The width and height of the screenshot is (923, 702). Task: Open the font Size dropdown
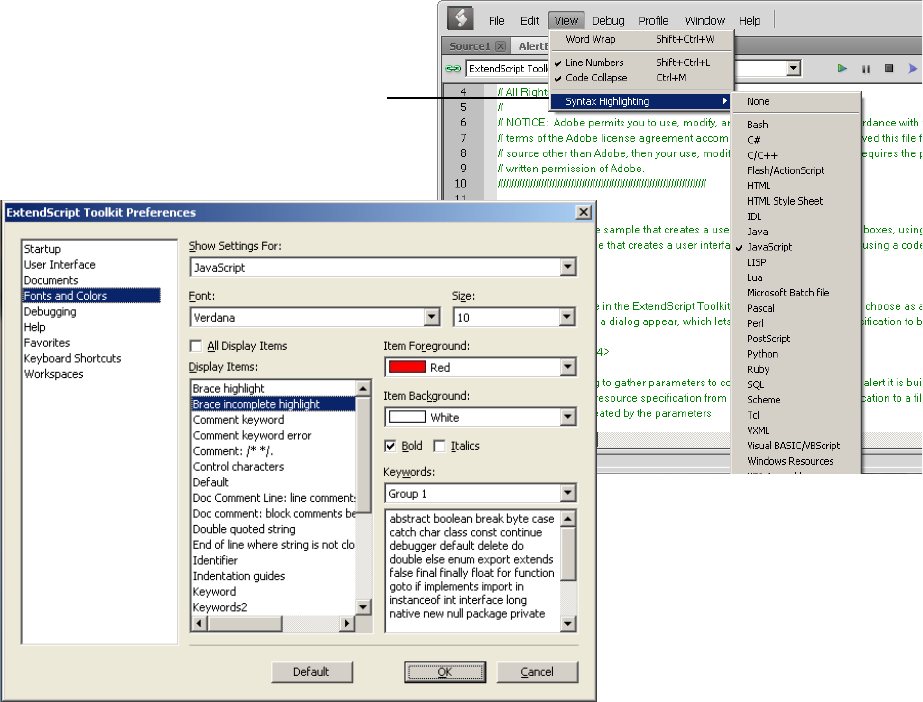point(567,317)
